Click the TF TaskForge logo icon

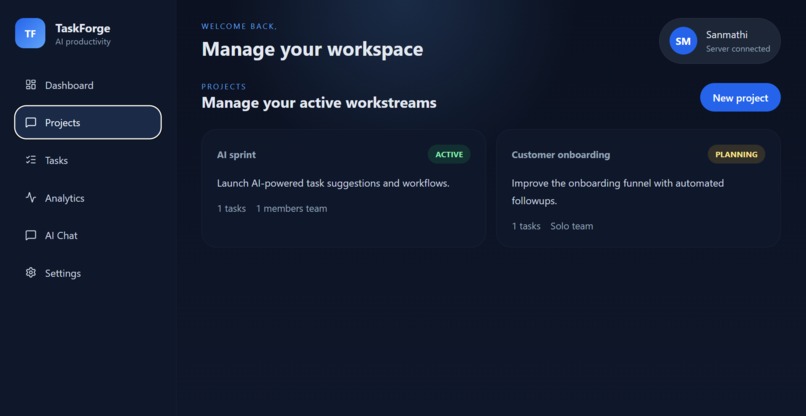[30, 33]
